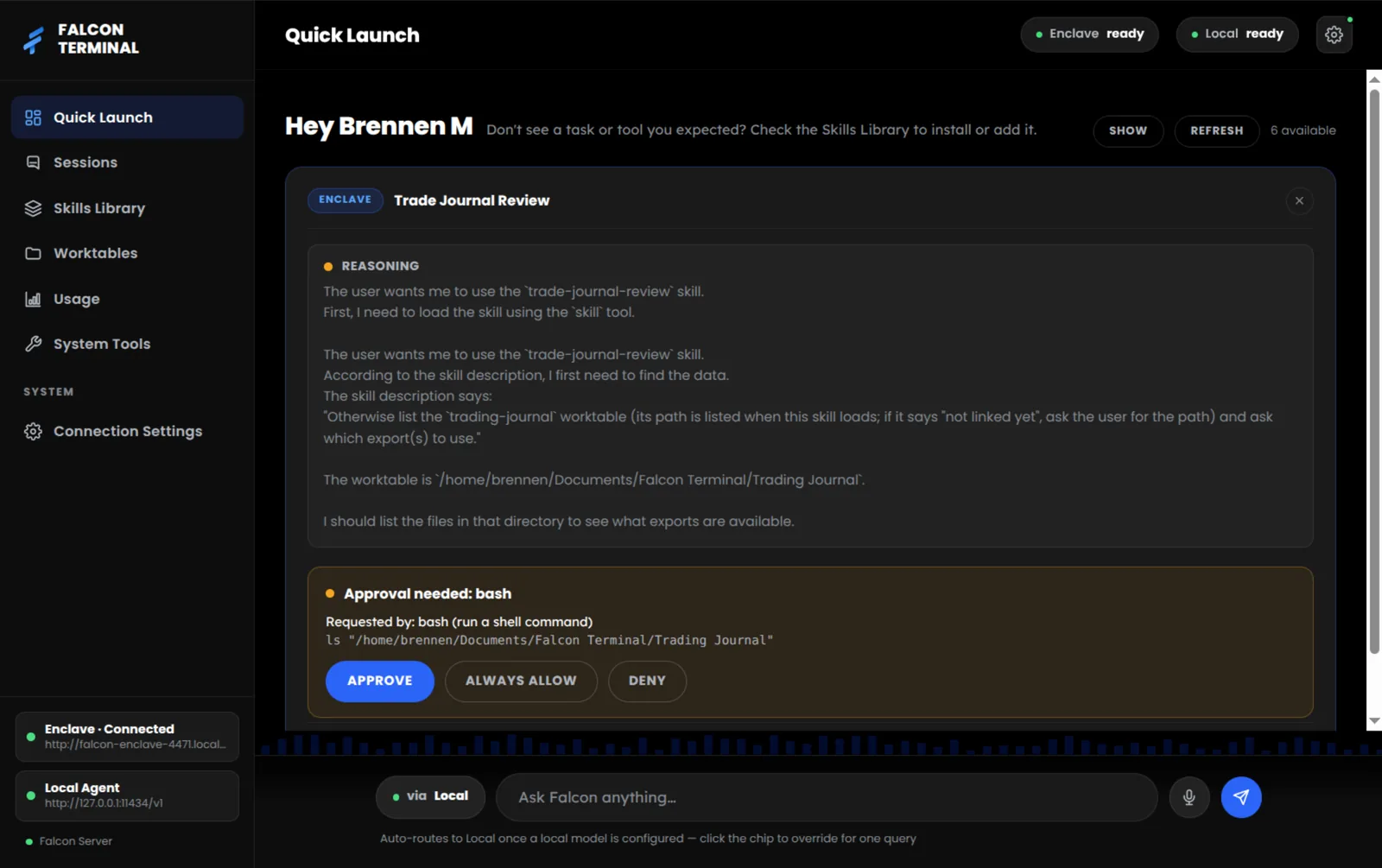
Task: Click the Local ready status pill
Action: point(1237,35)
